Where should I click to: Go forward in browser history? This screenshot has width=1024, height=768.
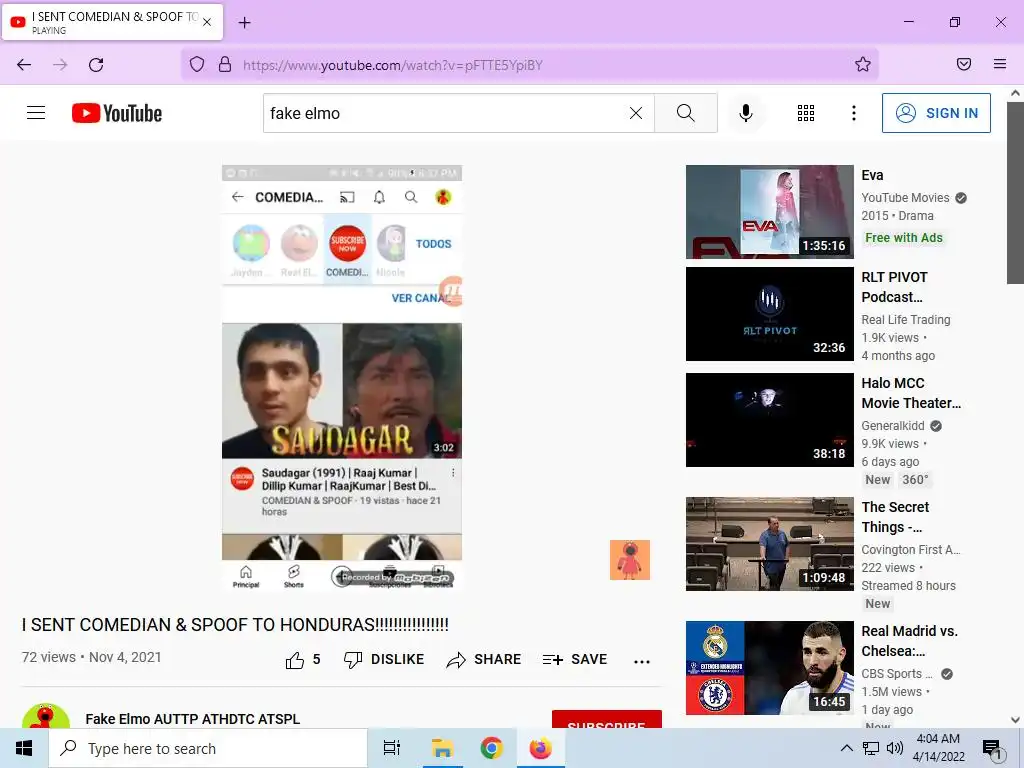point(60,65)
